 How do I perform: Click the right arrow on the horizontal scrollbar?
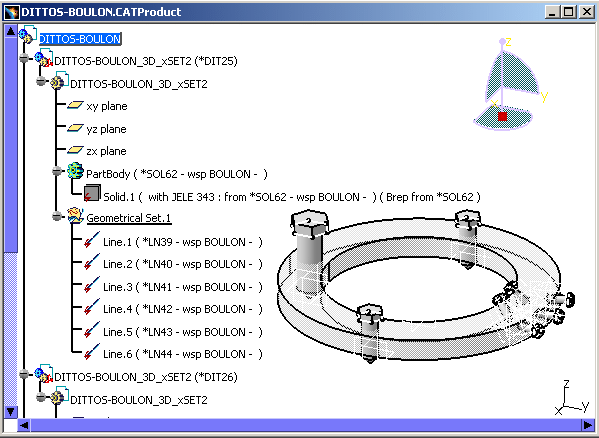588,425
